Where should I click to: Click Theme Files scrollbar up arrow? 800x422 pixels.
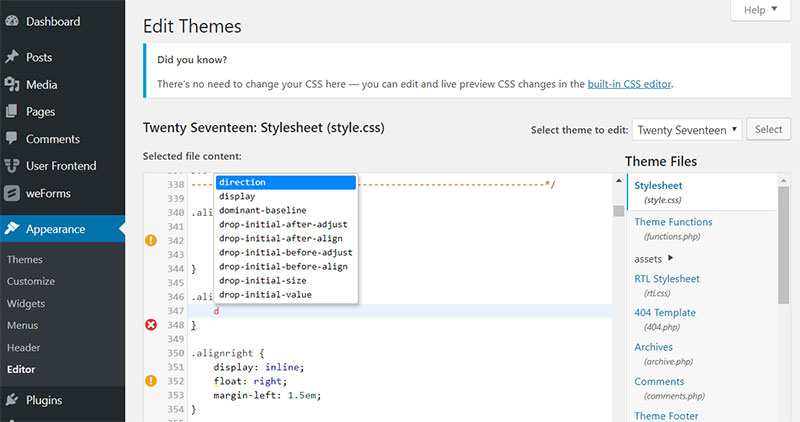(x=784, y=181)
